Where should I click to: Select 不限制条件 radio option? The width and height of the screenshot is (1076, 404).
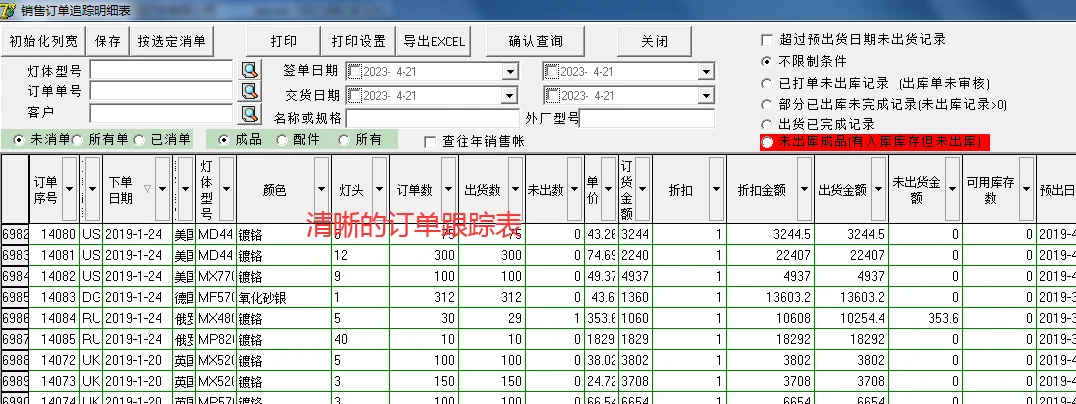tap(767, 62)
